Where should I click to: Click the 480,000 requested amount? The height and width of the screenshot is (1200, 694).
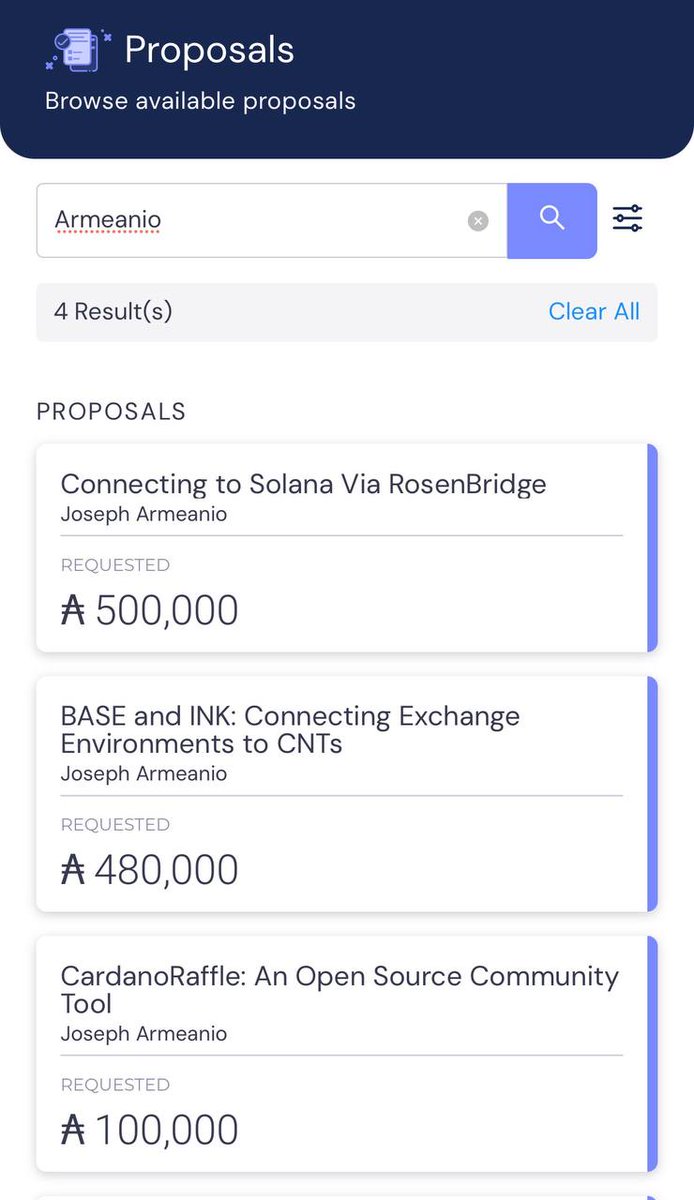(x=166, y=871)
